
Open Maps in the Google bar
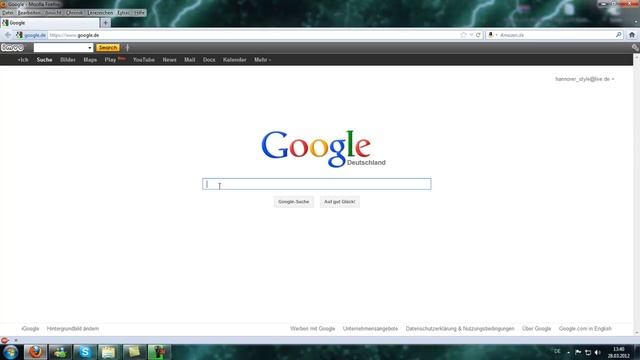90,60
